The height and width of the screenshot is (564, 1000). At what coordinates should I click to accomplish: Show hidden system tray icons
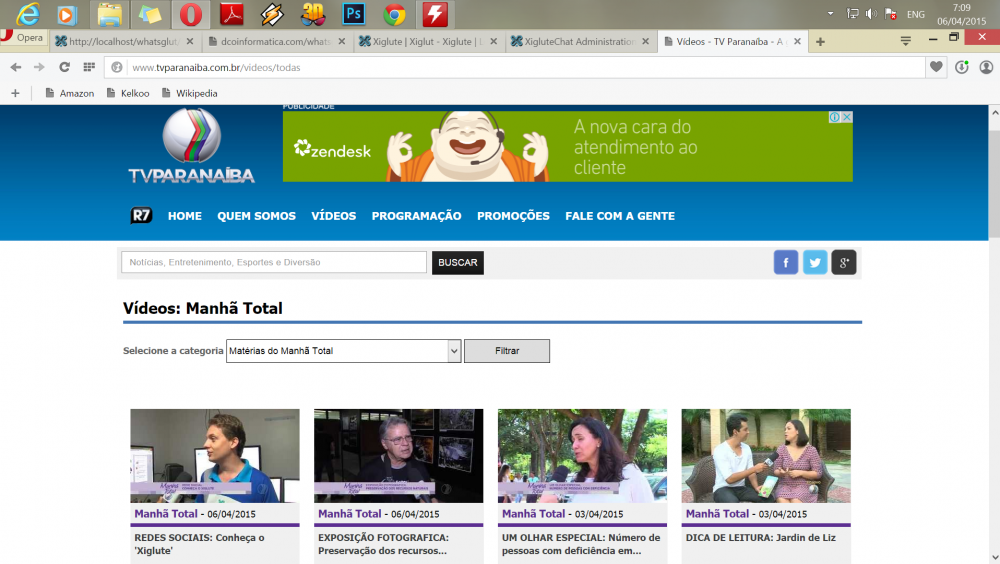point(830,14)
